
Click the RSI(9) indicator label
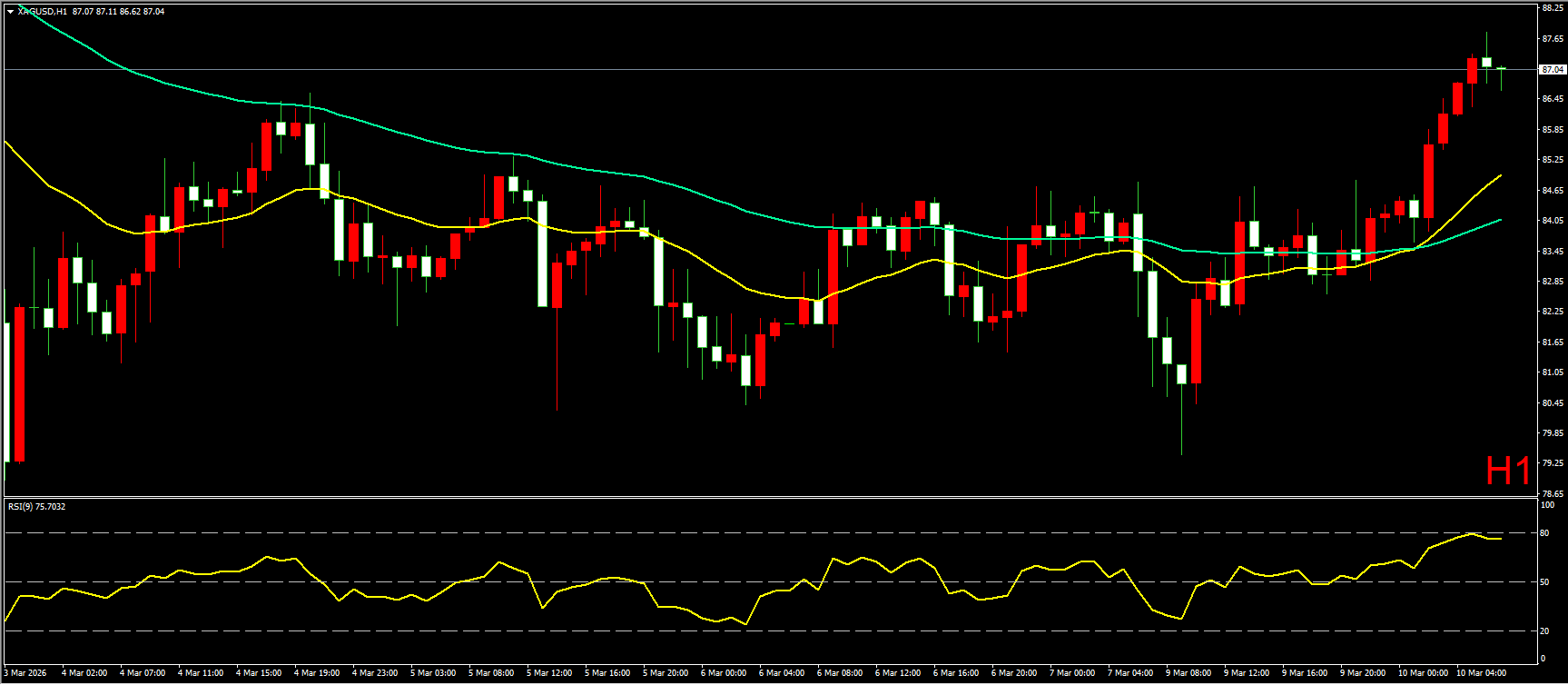(x=36, y=507)
